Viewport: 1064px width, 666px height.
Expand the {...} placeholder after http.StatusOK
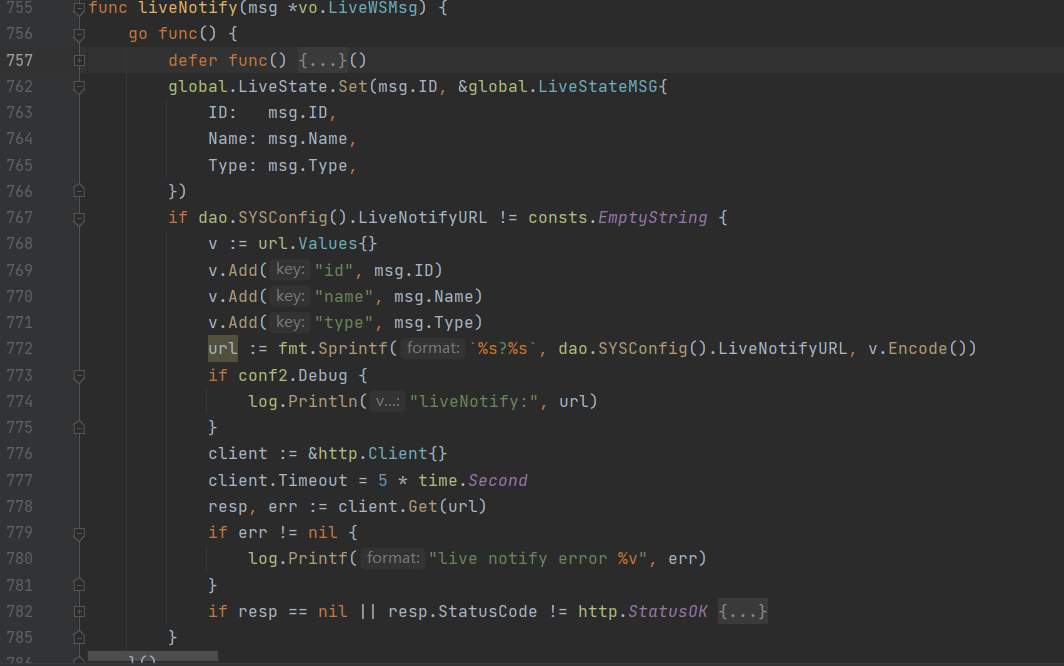pyautogui.click(x=742, y=612)
